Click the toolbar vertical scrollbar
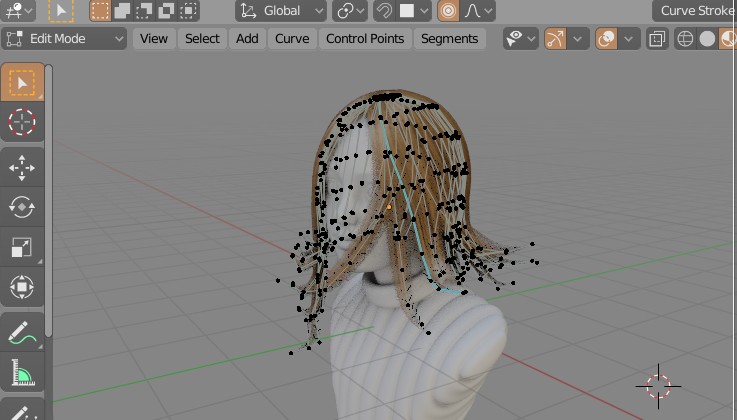The image size is (737, 420). [x=48, y=201]
